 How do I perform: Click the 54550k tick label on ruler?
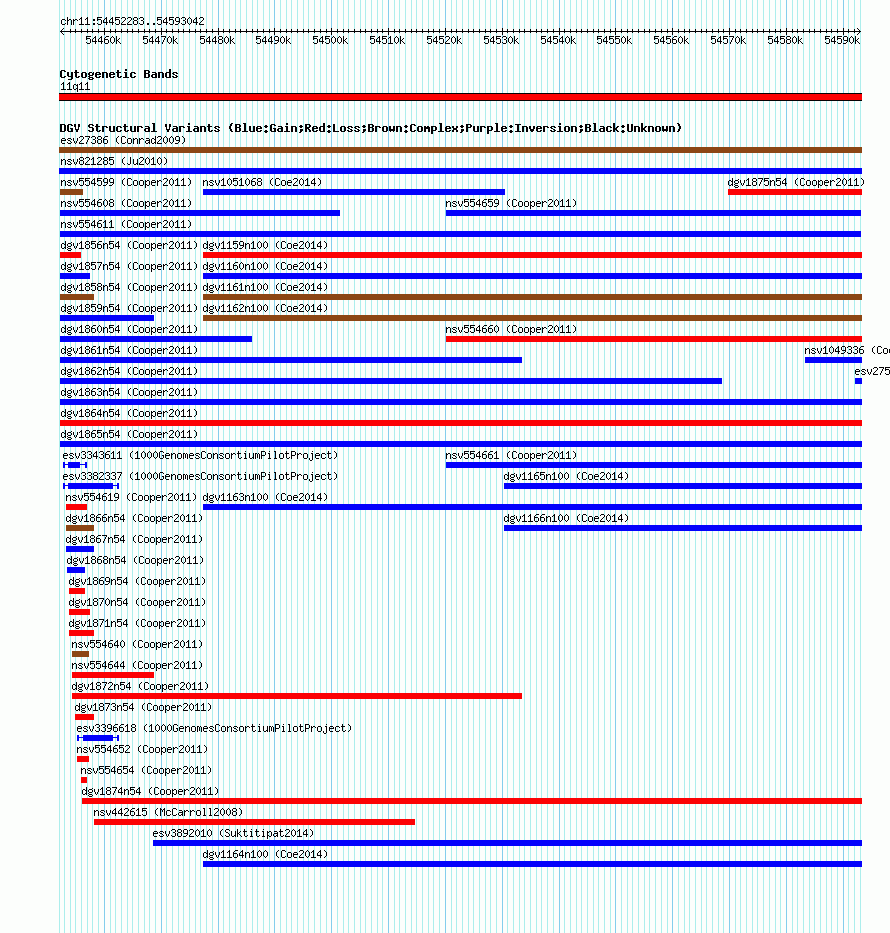pyautogui.click(x=614, y=40)
